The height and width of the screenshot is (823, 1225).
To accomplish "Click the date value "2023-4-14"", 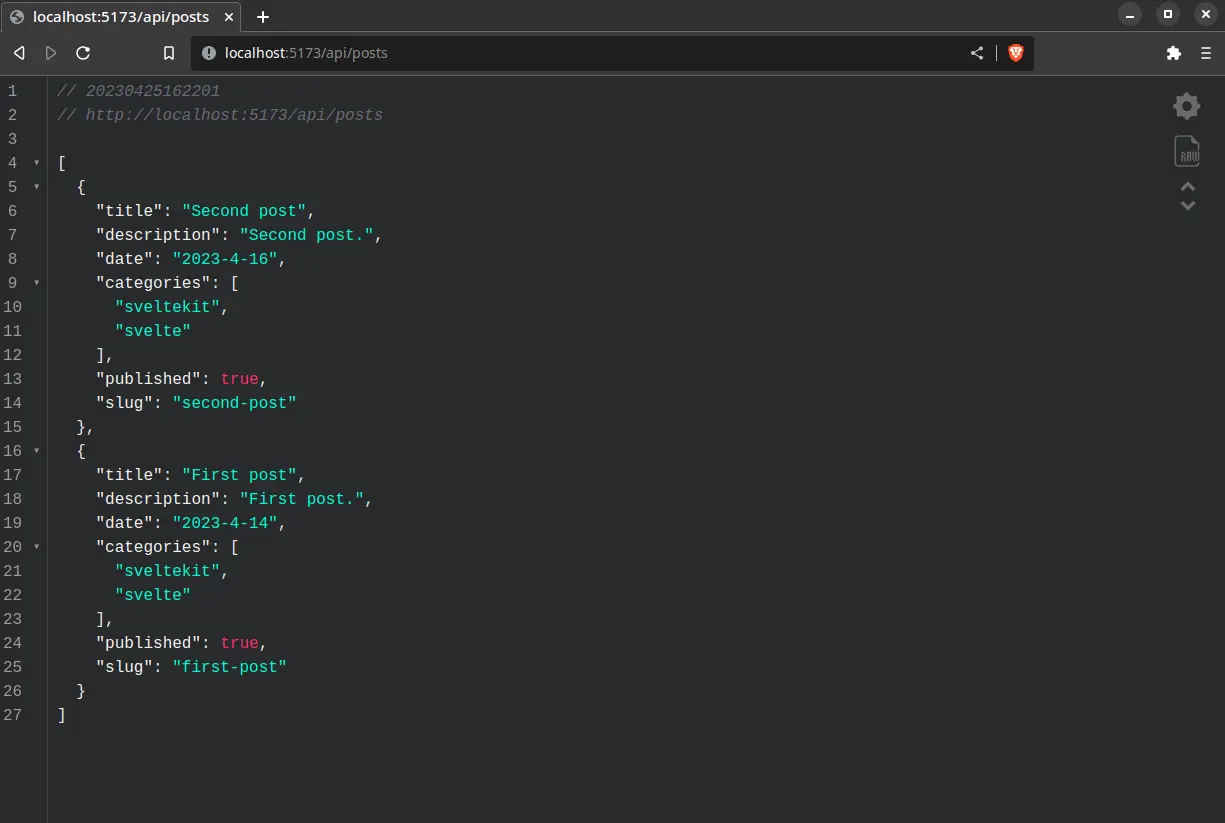I will pyautogui.click(x=225, y=523).
